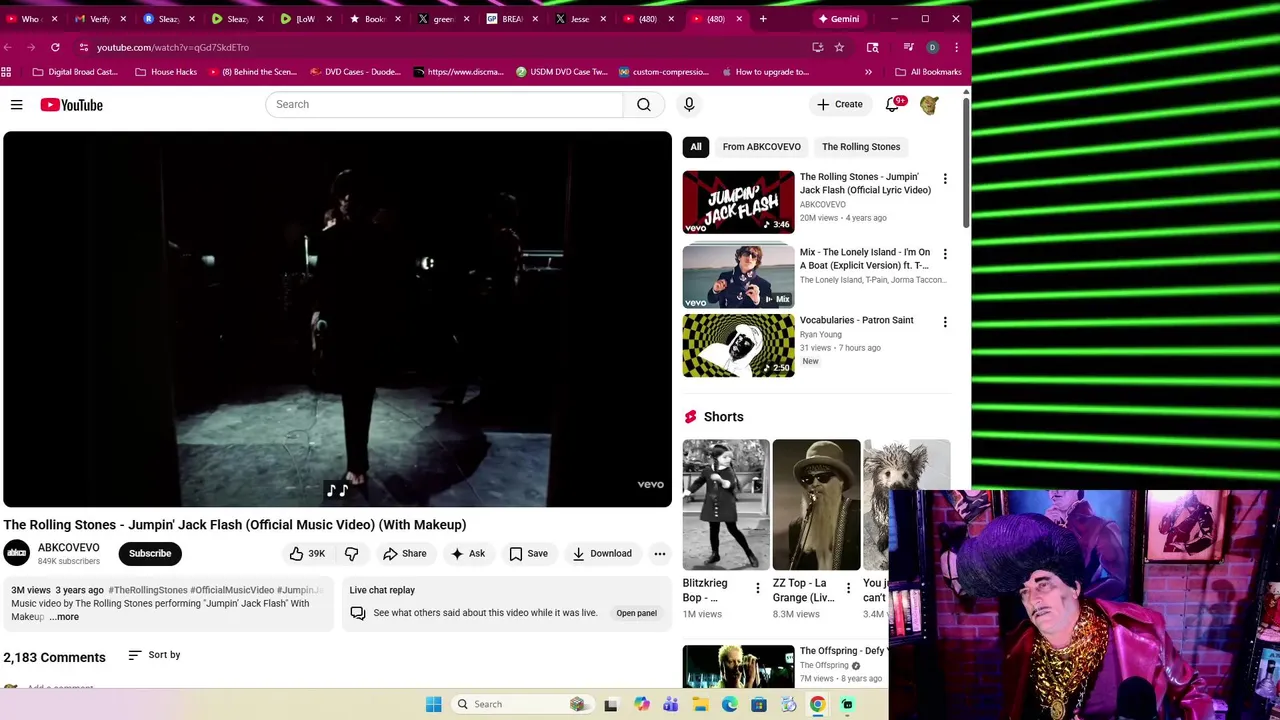Open options for Vocabularies - Patron Saint

pyautogui.click(x=945, y=322)
